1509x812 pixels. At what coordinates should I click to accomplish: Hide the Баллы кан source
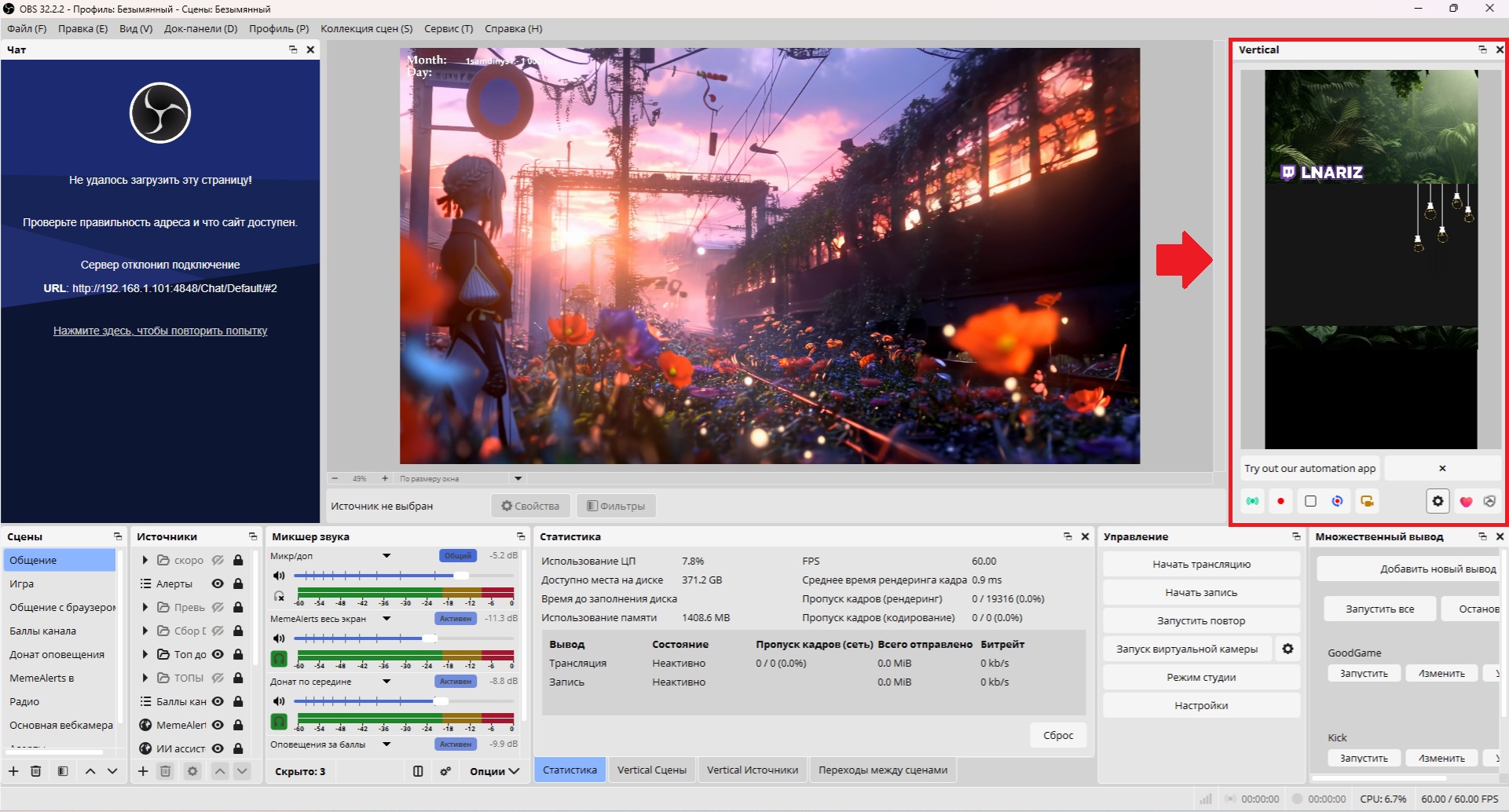(x=218, y=701)
